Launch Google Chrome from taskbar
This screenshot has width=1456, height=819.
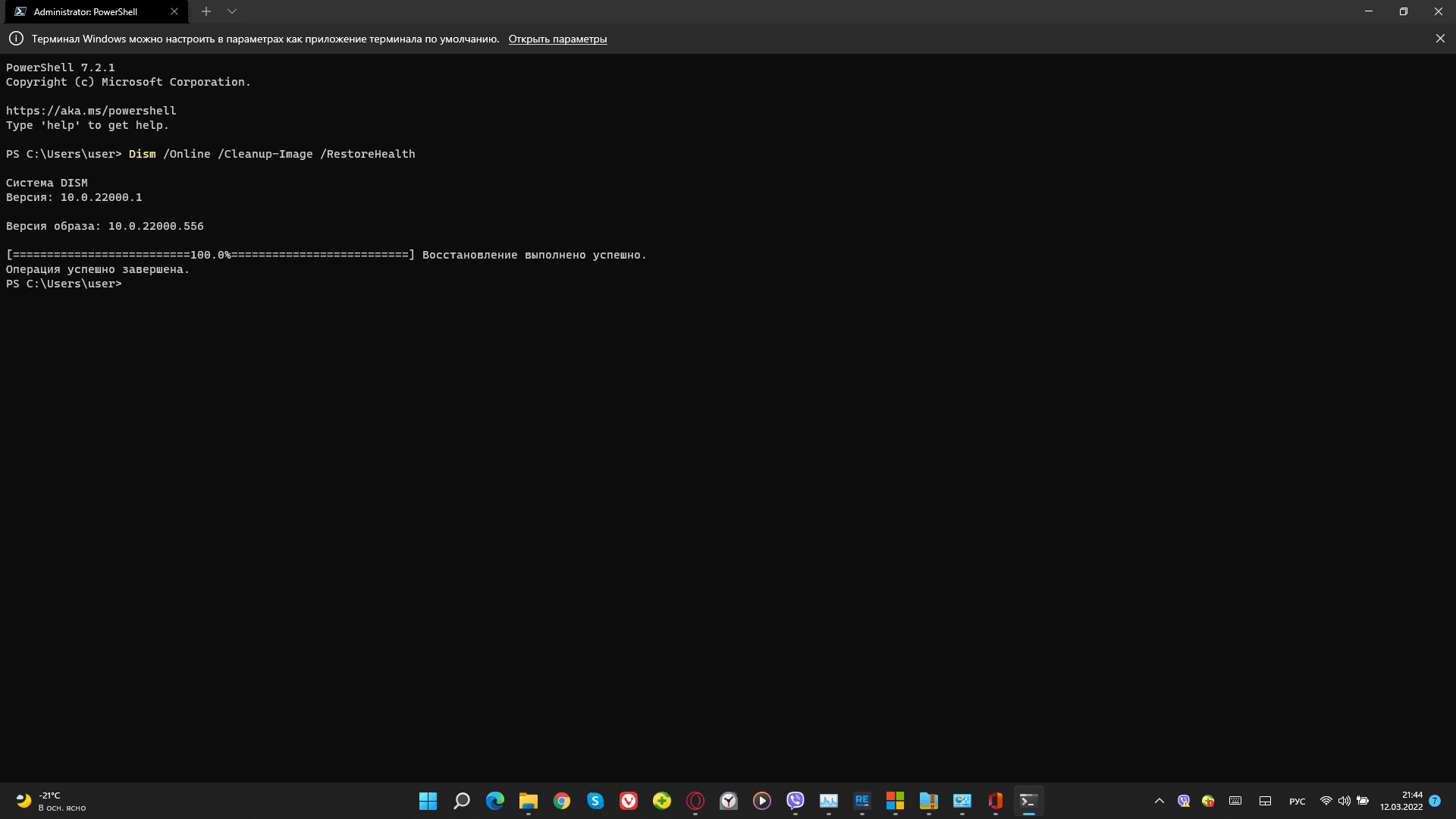(561, 801)
